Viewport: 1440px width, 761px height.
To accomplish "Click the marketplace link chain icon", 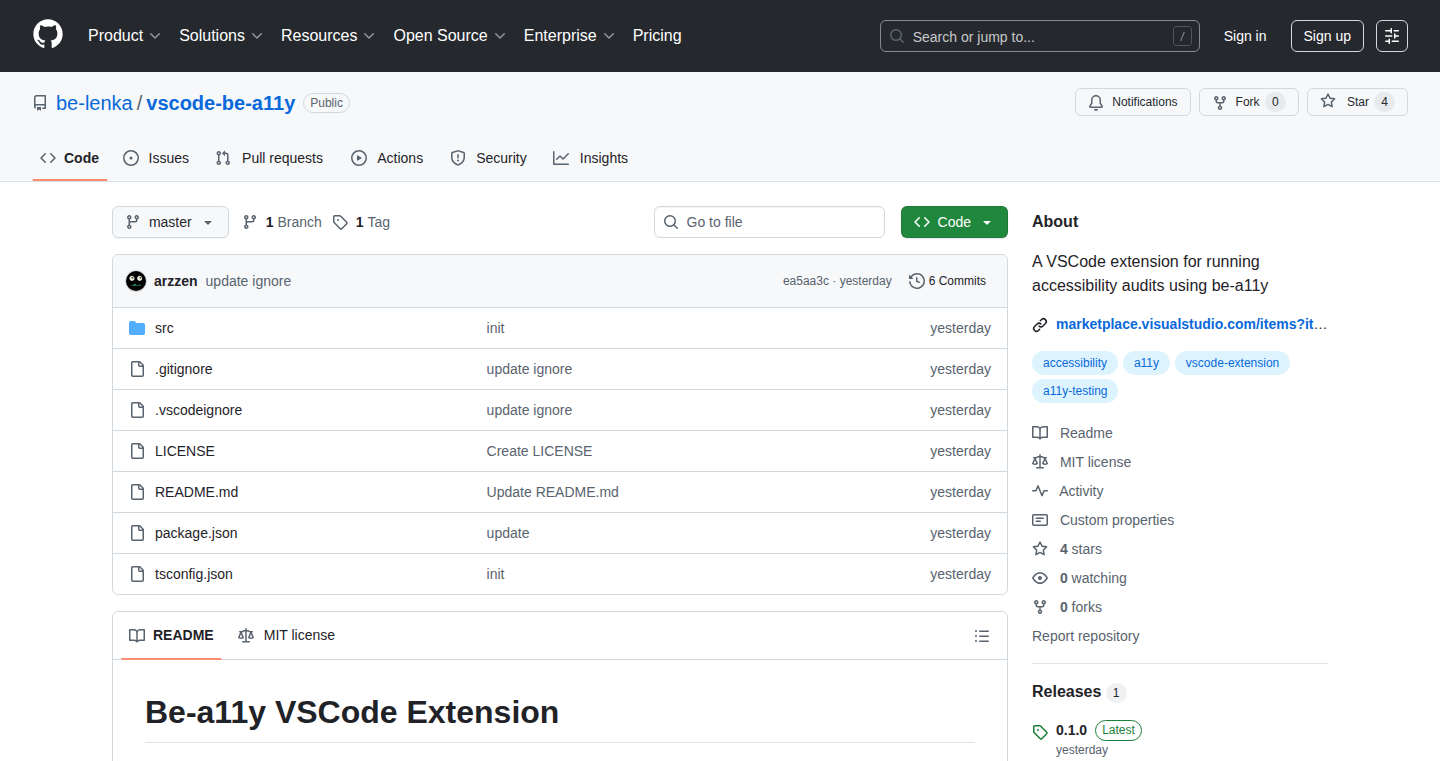I will [1040, 325].
